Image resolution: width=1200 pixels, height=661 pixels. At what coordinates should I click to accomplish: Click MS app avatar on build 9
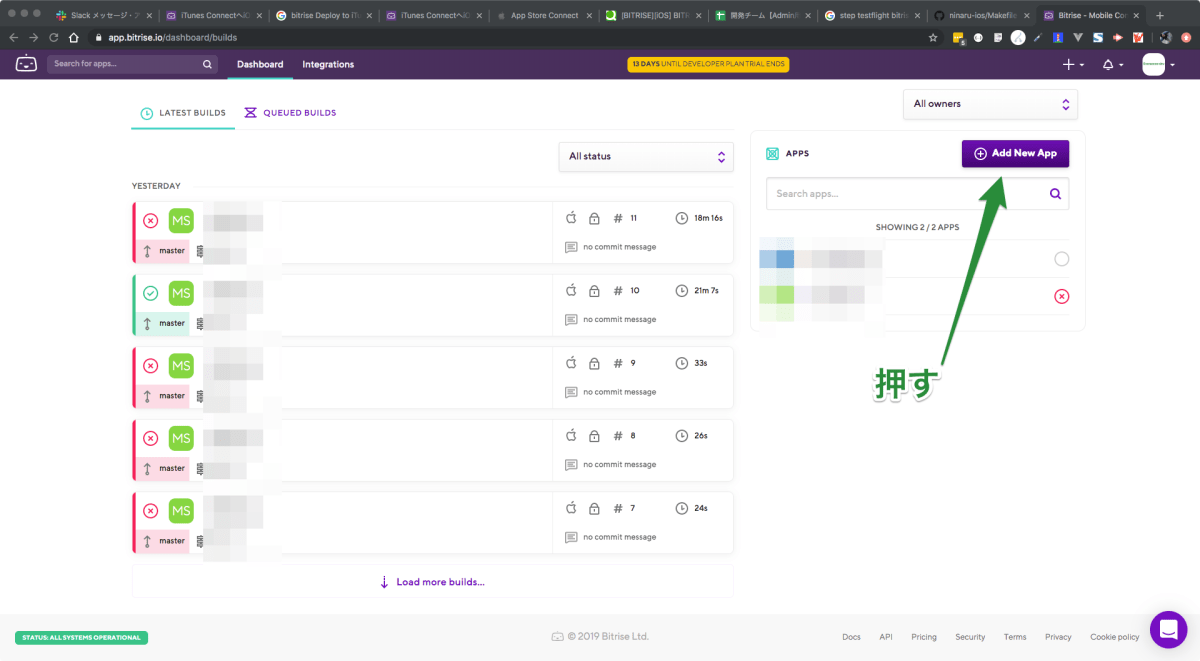click(181, 366)
